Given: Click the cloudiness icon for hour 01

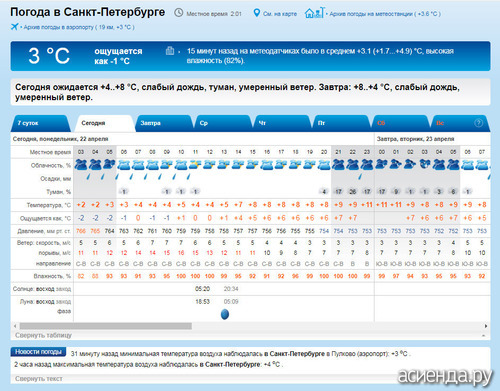Looking at the screenshot, I should point(396,165).
